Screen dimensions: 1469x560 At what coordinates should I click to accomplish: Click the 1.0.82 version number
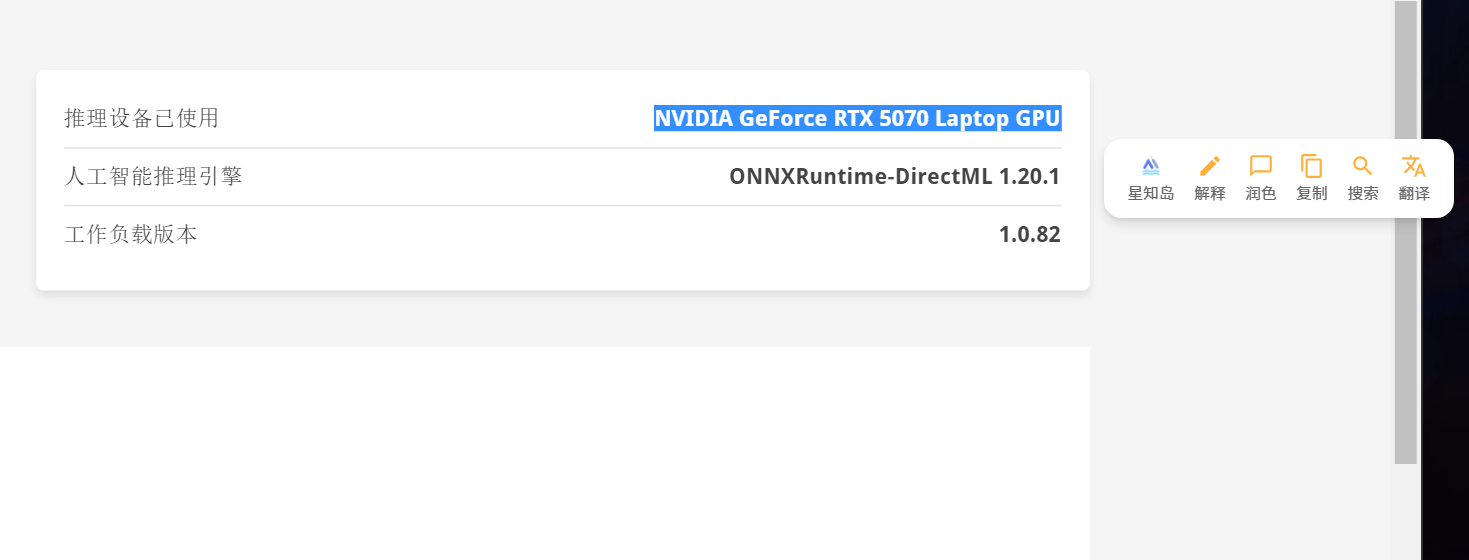[x=1029, y=235]
